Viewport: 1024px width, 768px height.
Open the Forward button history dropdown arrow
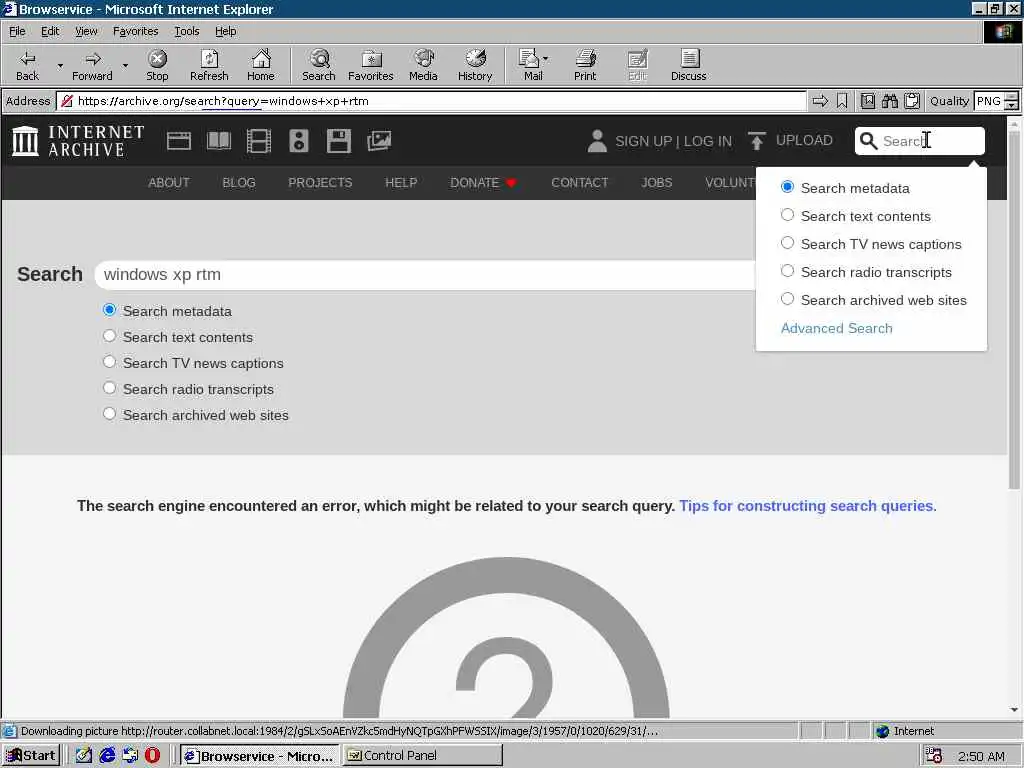[125, 65]
